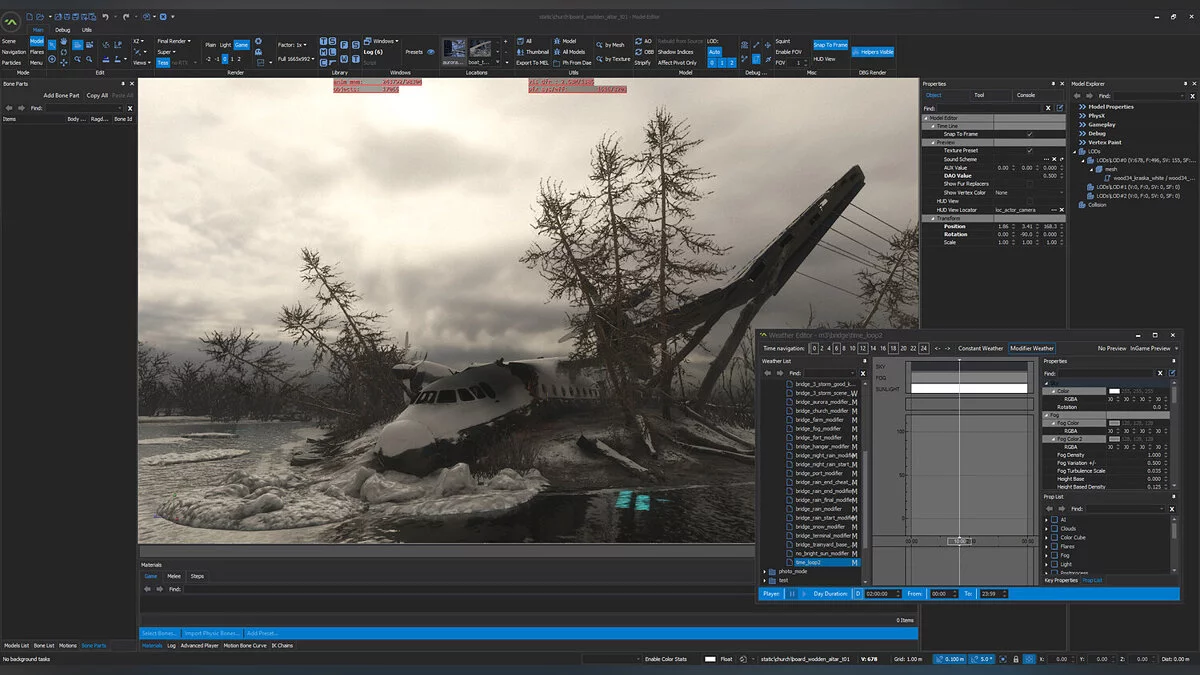Click the Add Bone Part button
This screenshot has width=1200, height=675.
pyautogui.click(x=61, y=95)
